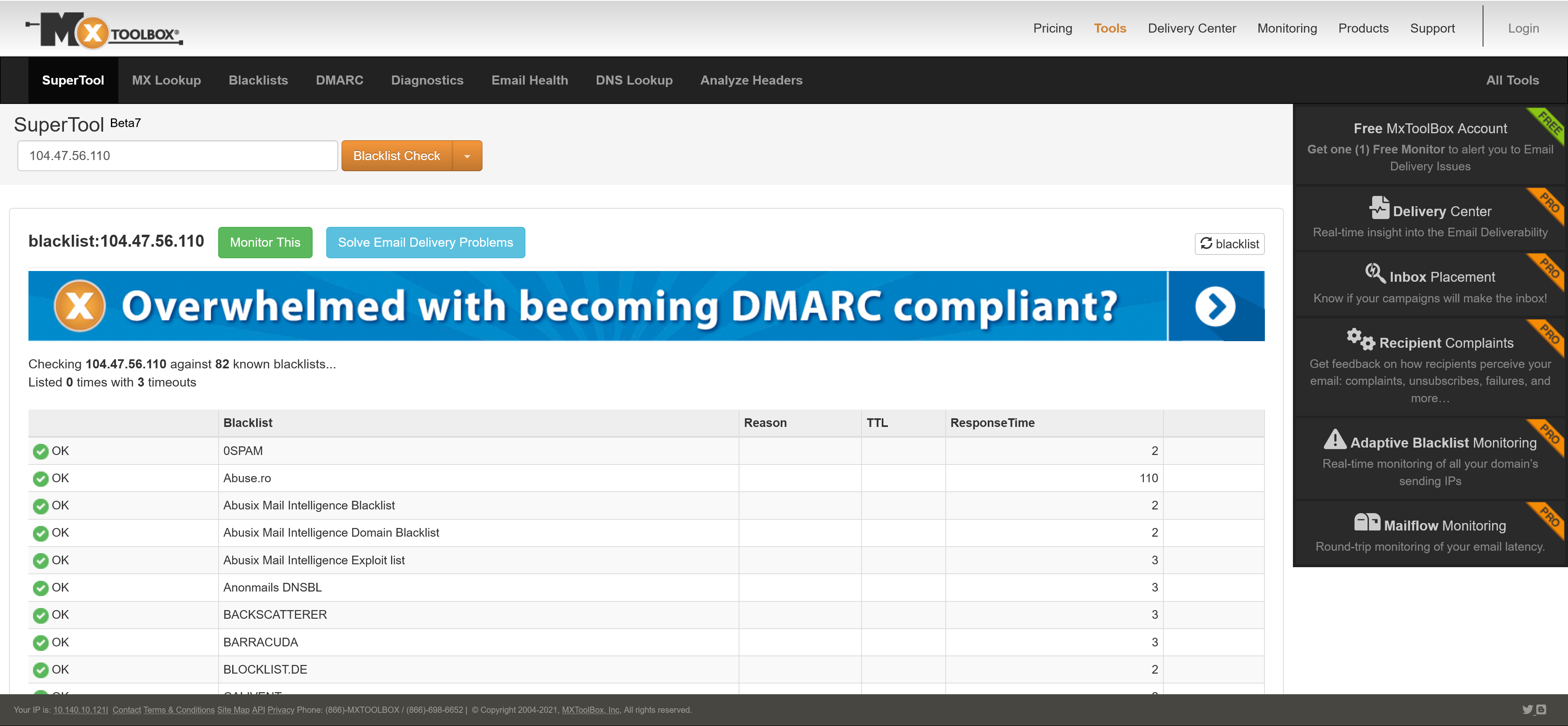This screenshot has height=726, width=1568.
Task: Open the SuperTool tab
Action: [x=73, y=80]
